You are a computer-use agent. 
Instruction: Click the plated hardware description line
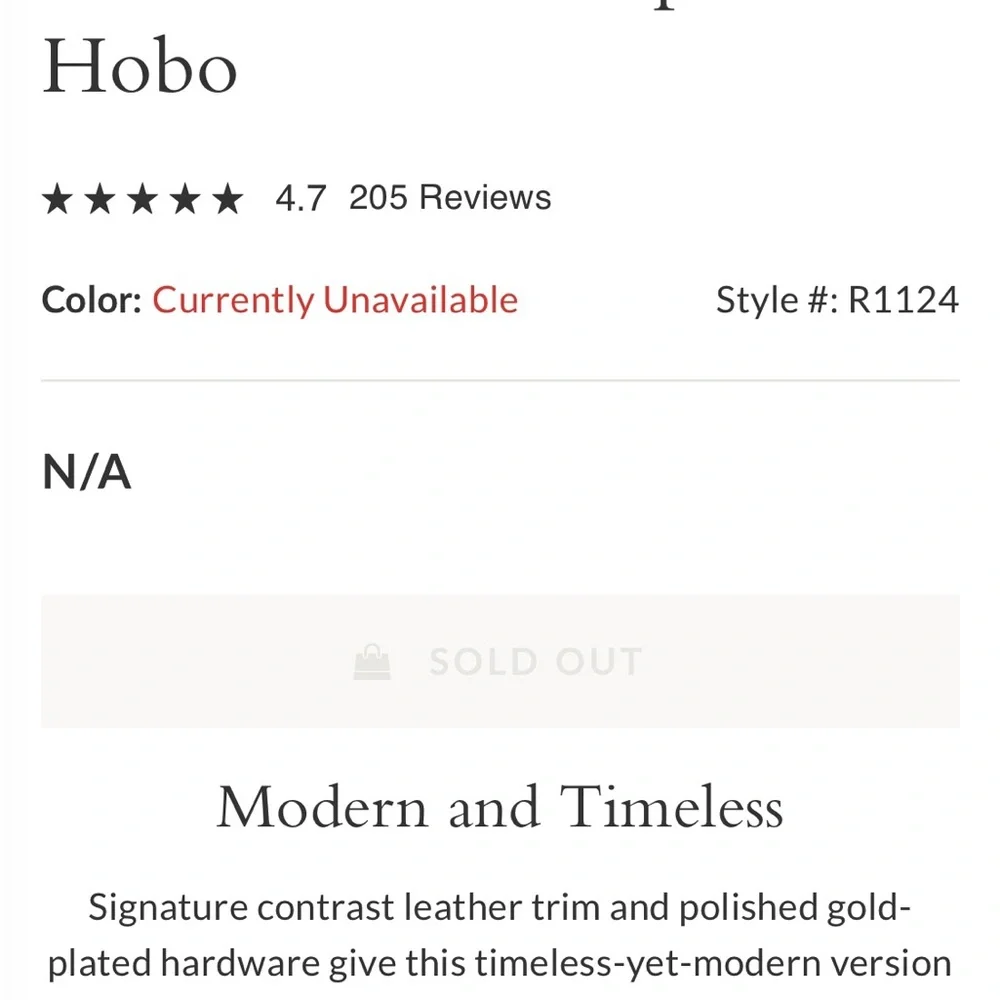pyautogui.click(x=500, y=963)
